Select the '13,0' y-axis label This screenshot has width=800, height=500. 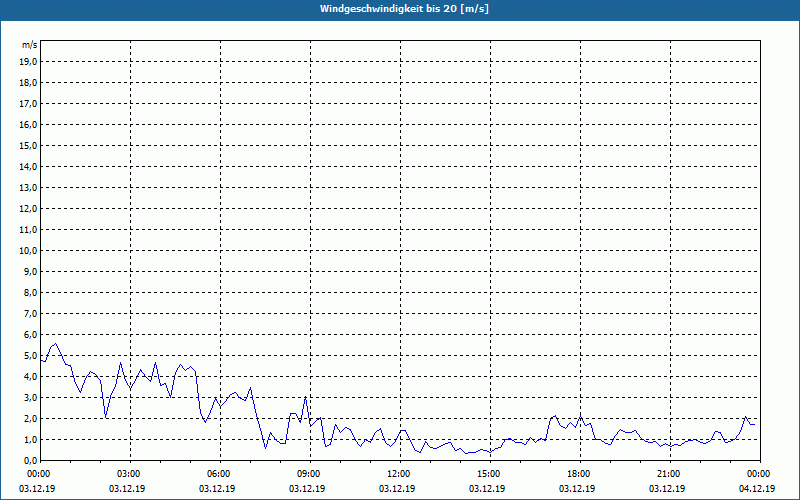coord(29,187)
